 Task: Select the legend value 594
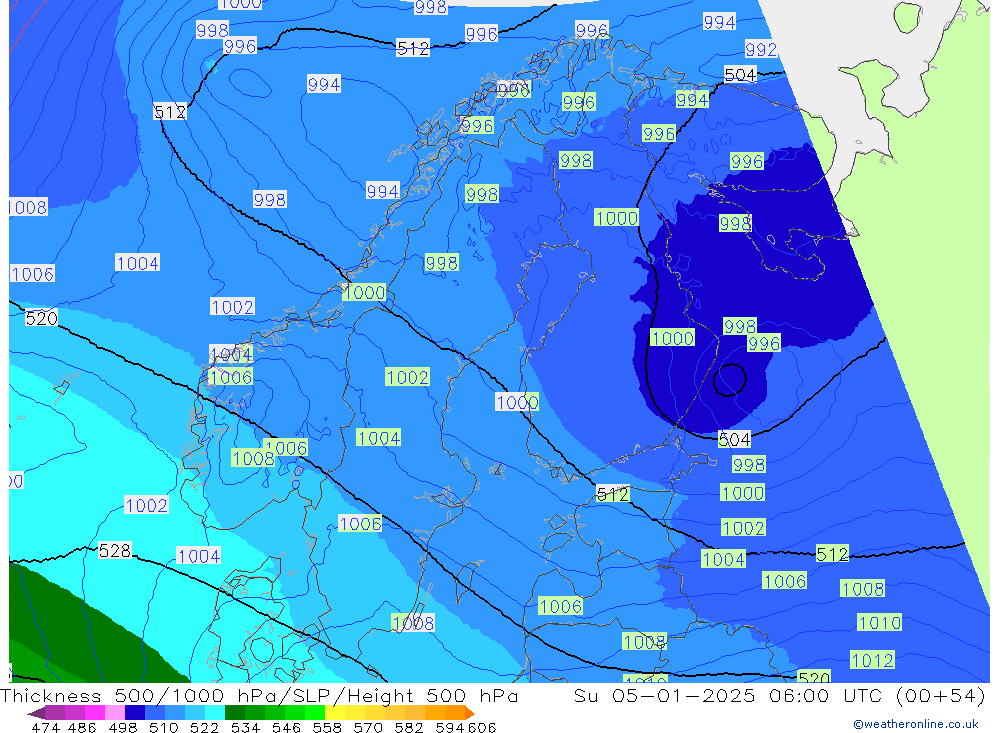click(450, 727)
